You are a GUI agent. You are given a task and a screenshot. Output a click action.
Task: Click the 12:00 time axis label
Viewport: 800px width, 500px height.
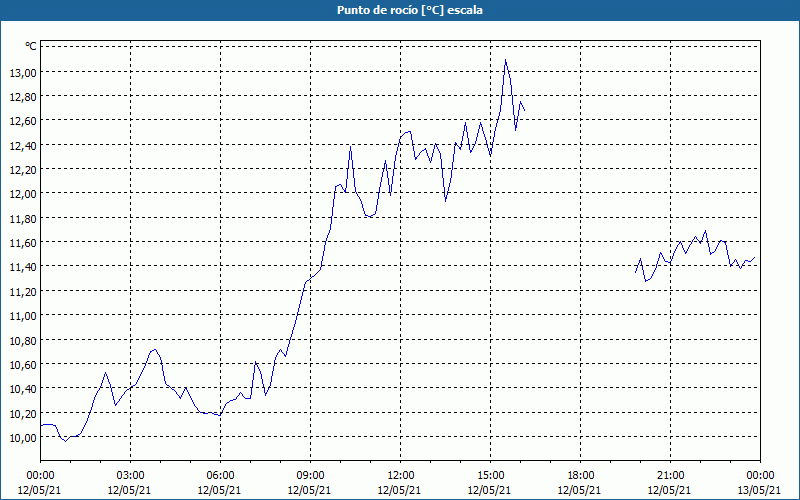coord(401,476)
